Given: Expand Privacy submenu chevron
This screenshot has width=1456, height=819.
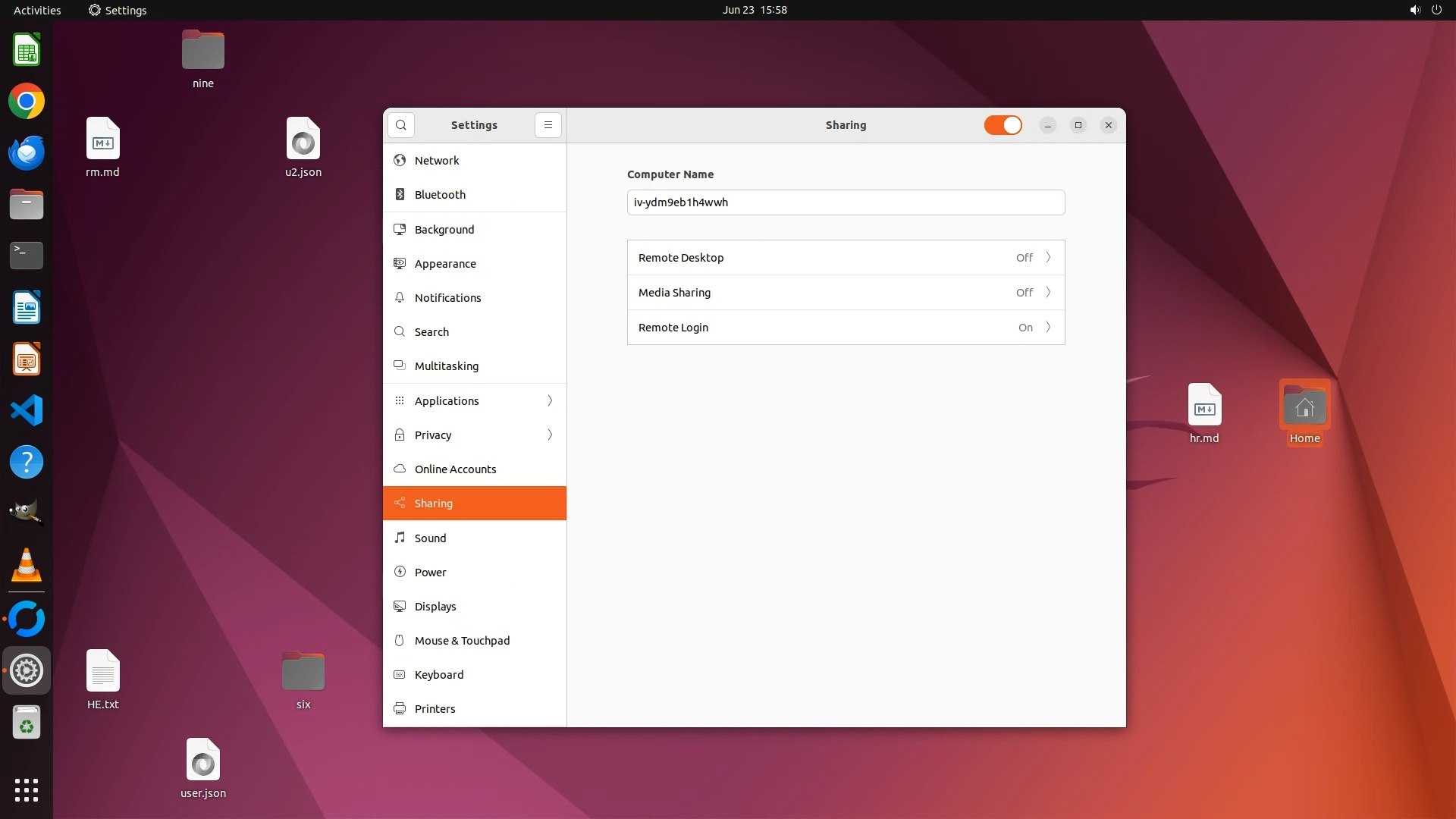Looking at the screenshot, I should (550, 435).
